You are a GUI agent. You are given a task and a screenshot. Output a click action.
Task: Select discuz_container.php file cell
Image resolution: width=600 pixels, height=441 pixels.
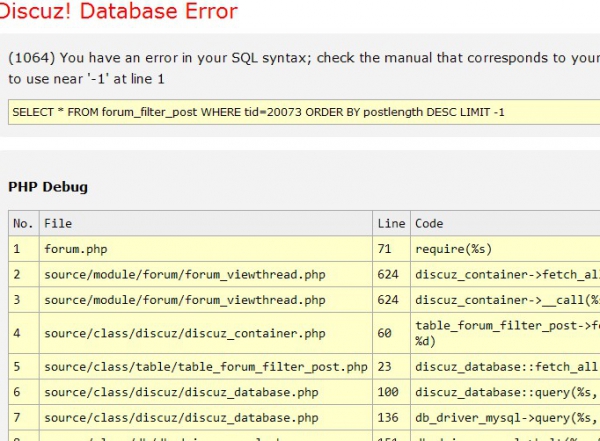(x=206, y=333)
